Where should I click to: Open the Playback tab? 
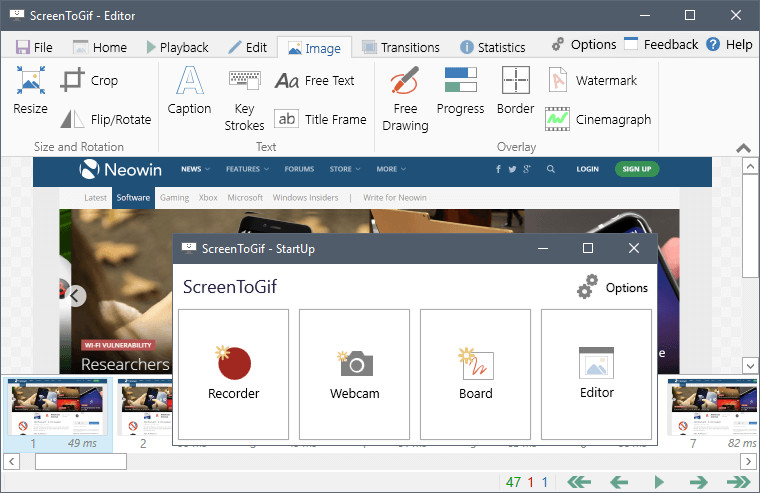coord(177,48)
